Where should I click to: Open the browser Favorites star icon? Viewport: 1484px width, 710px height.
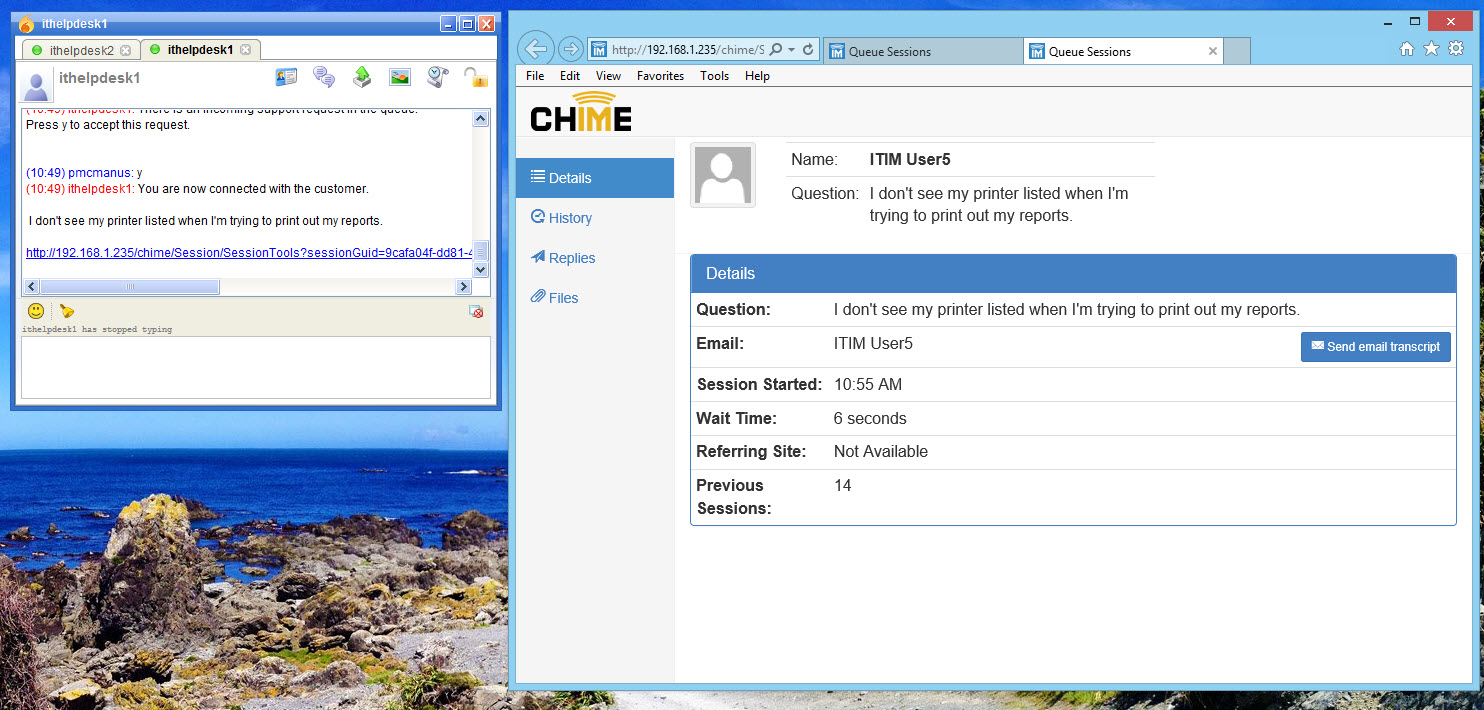click(1431, 48)
